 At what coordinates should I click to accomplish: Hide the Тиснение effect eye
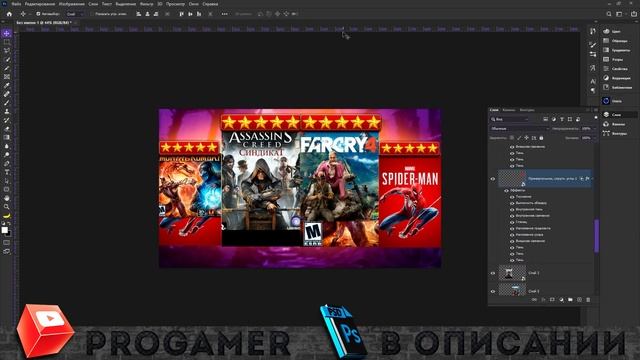click(512, 197)
